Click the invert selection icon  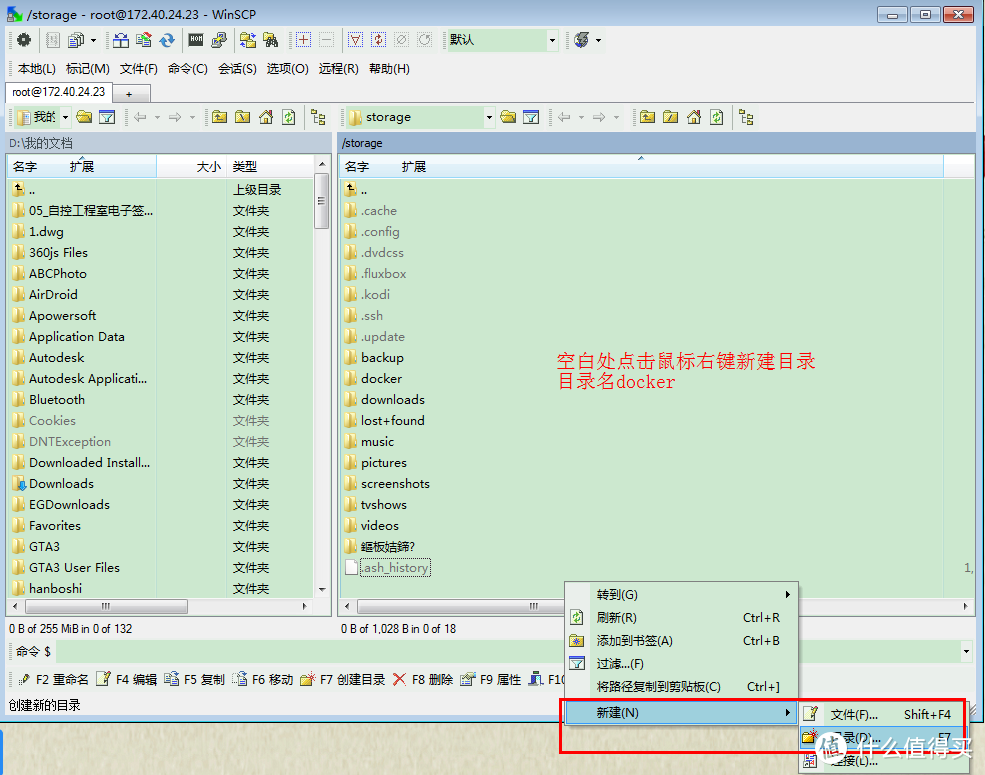(378, 41)
